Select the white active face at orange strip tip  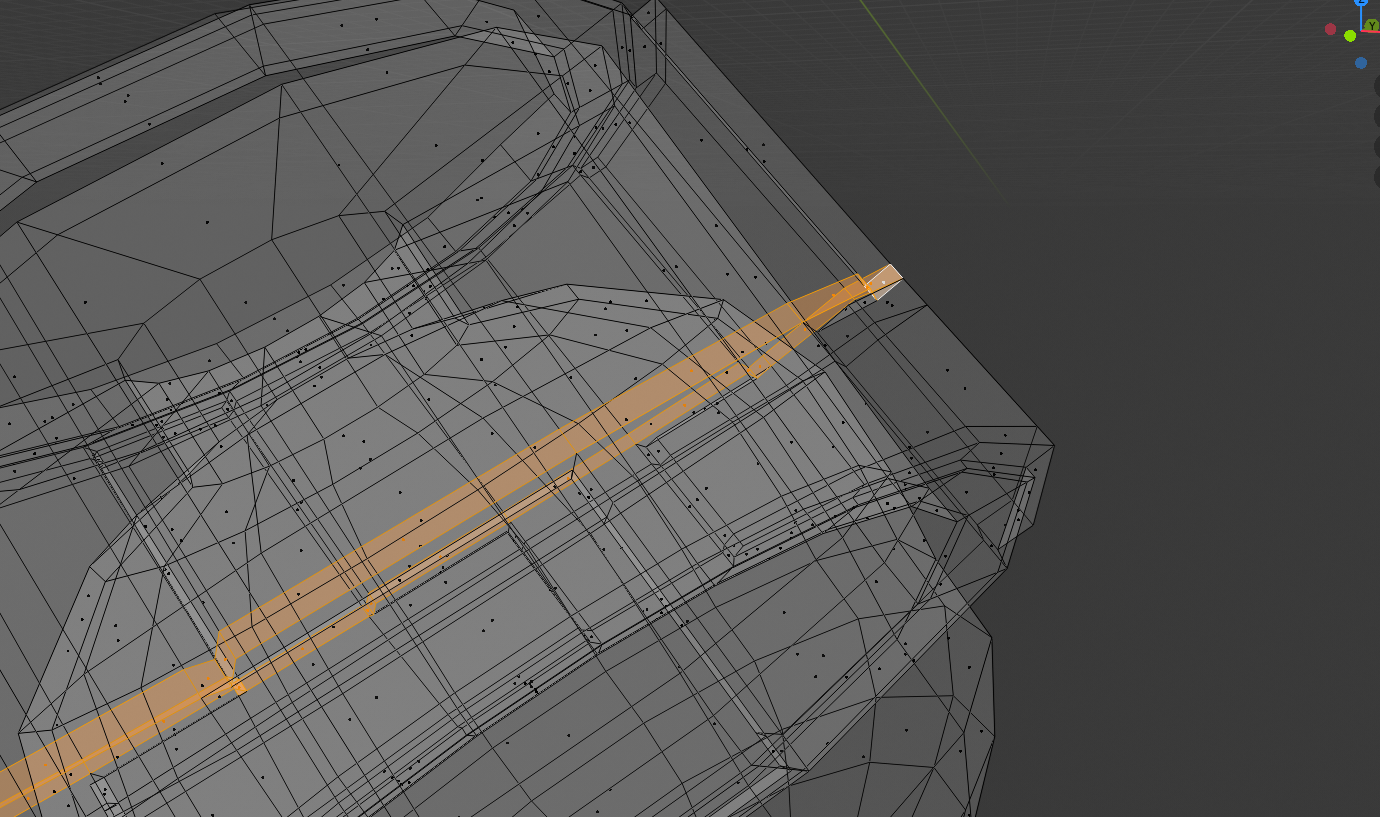pyautogui.click(x=883, y=281)
